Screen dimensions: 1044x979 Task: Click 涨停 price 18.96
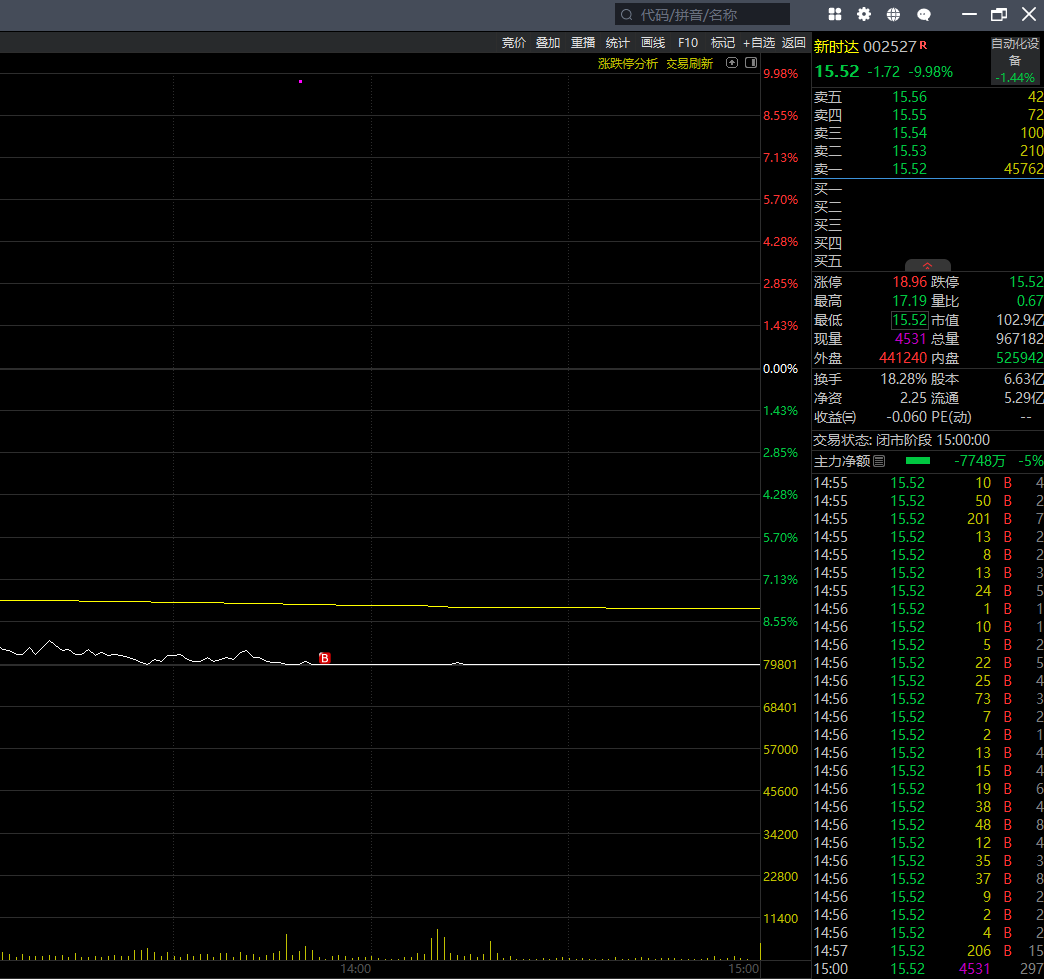coord(910,282)
